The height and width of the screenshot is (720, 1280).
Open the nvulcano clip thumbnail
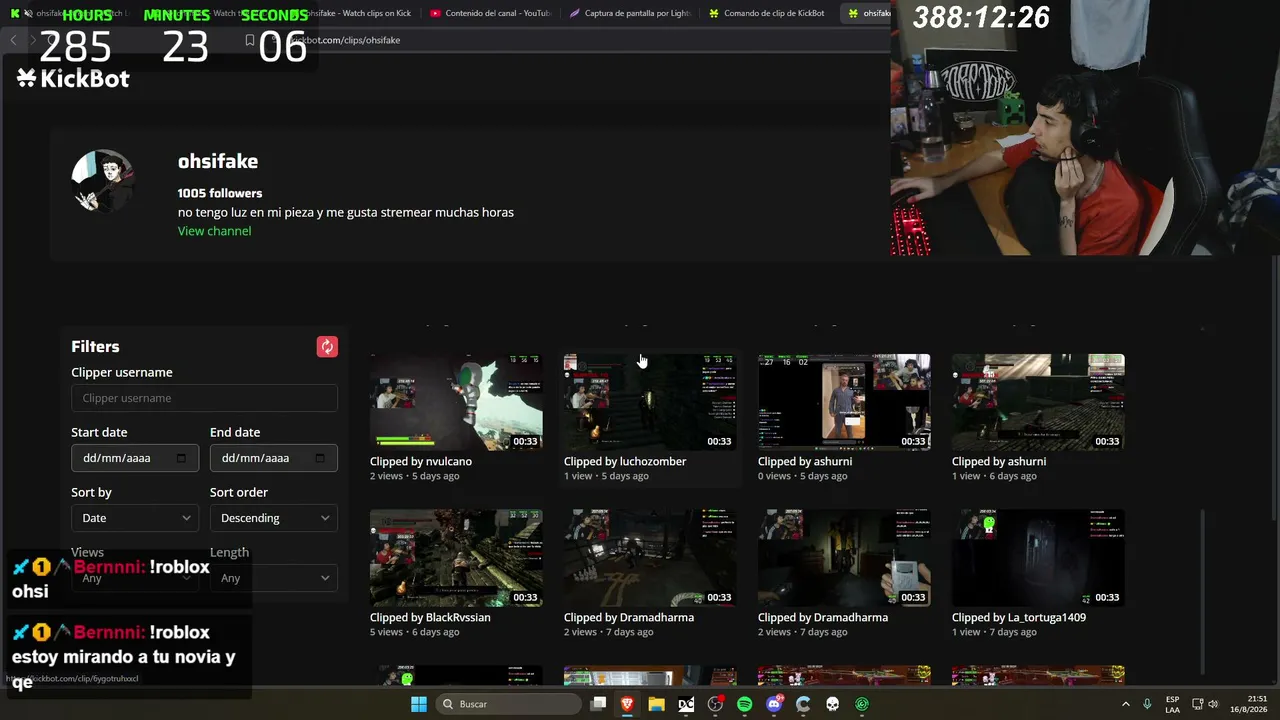click(456, 402)
